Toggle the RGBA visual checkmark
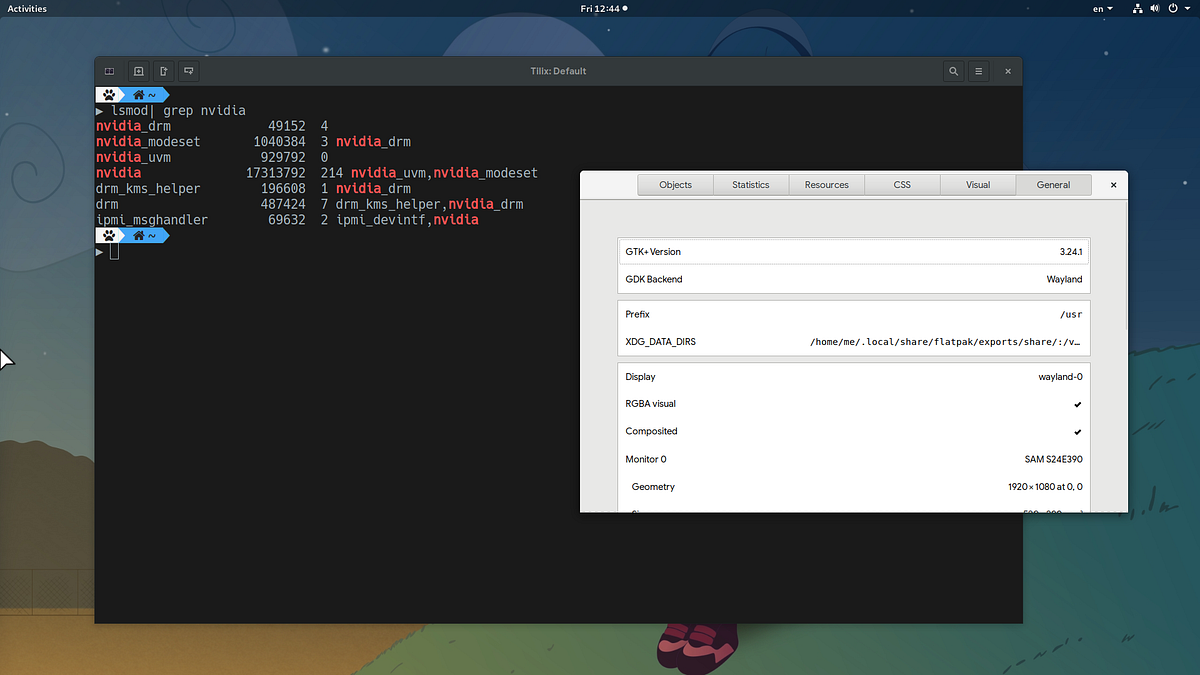Viewport: 1200px width, 675px height. pyautogui.click(x=1076, y=404)
